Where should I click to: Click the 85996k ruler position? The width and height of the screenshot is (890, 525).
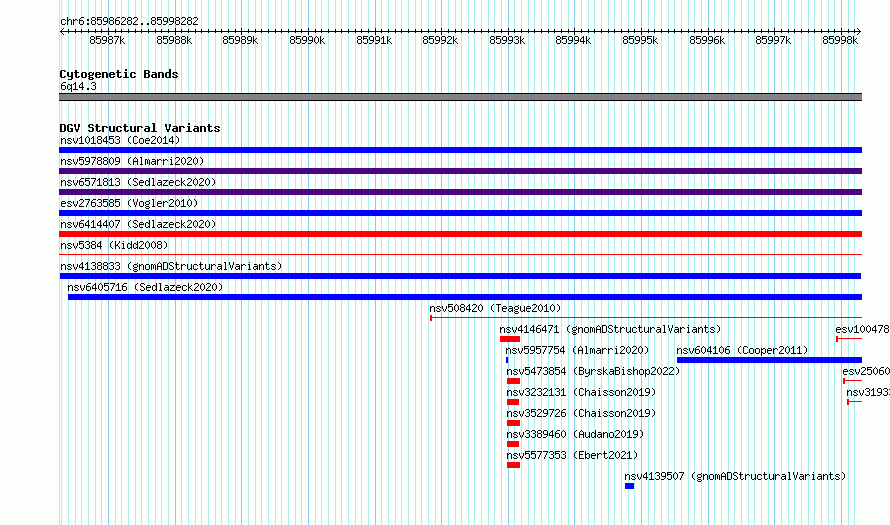(707, 40)
